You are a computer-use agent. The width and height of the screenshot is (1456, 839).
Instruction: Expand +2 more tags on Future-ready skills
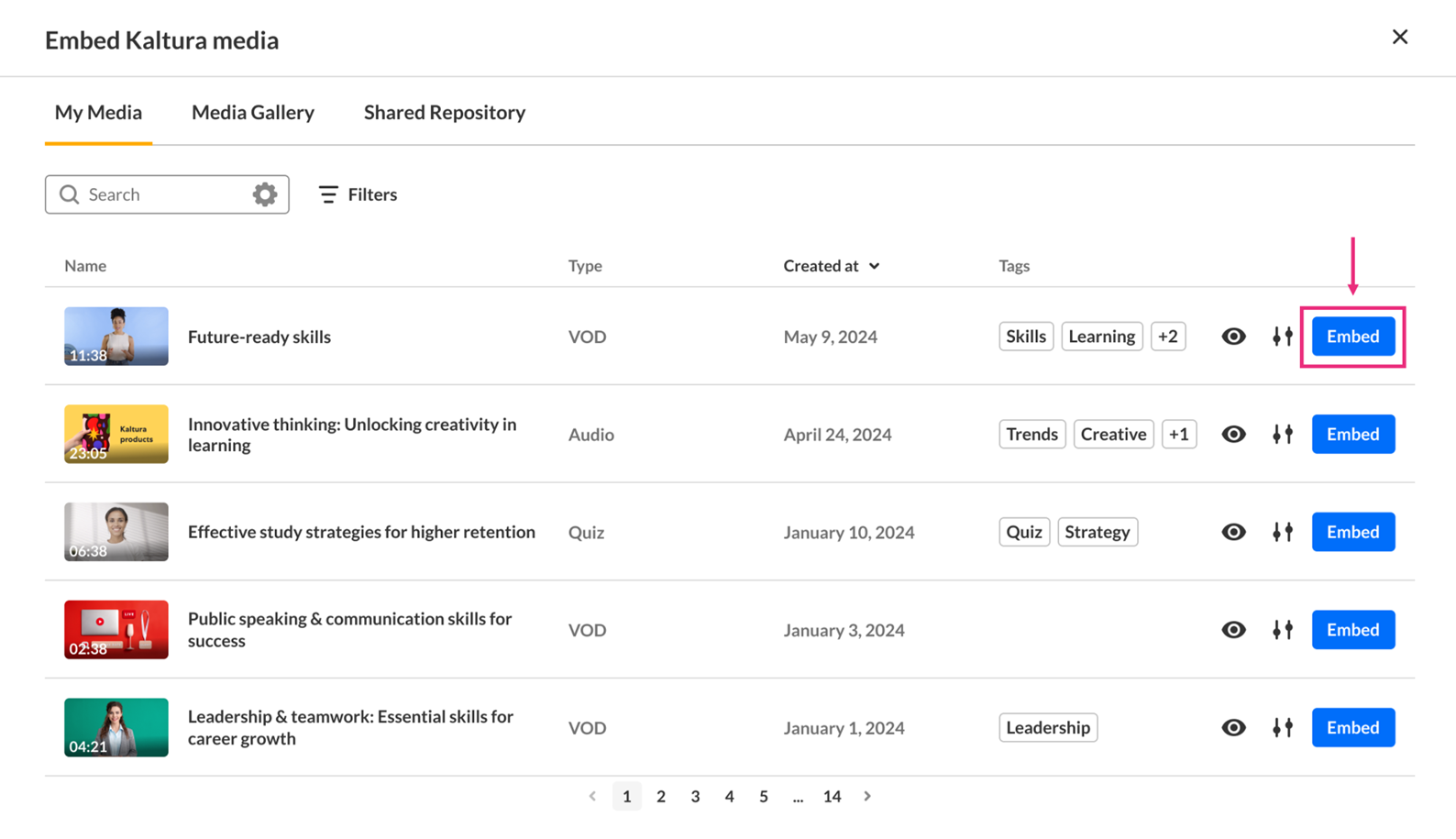click(1167, 337)
